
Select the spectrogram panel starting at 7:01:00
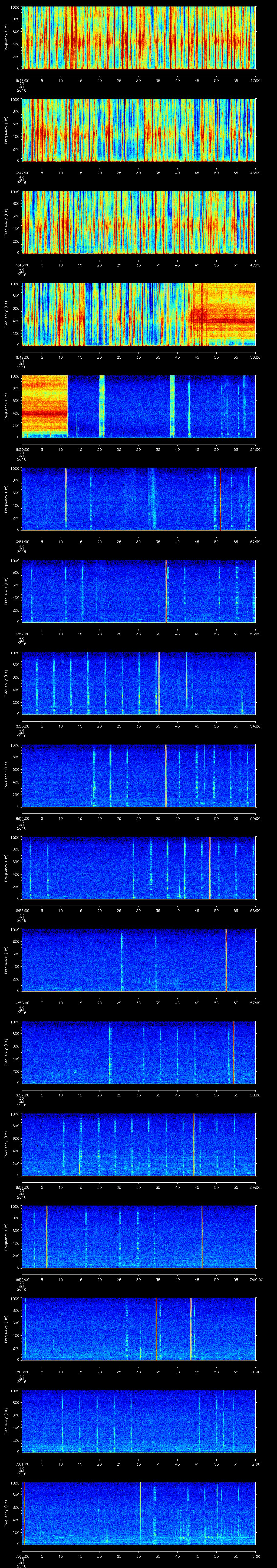click(x=139, y=1421)
